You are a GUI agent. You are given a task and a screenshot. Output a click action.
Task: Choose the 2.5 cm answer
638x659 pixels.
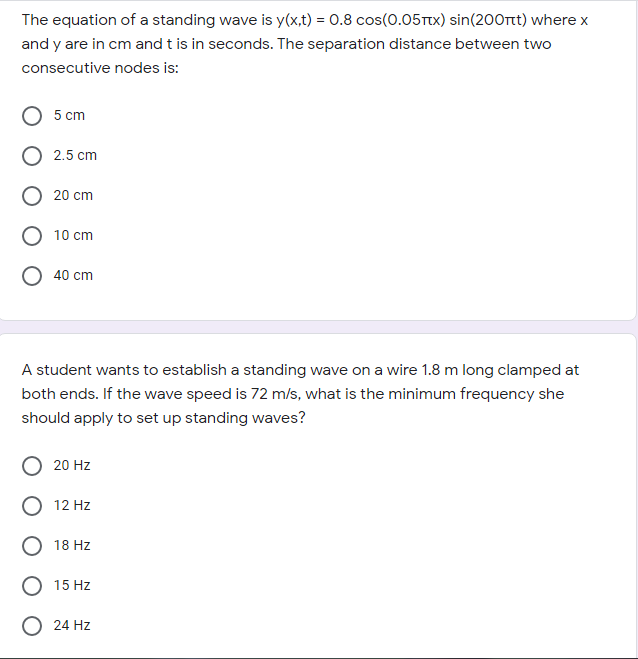pyautogui.click(x=32, y=156)
